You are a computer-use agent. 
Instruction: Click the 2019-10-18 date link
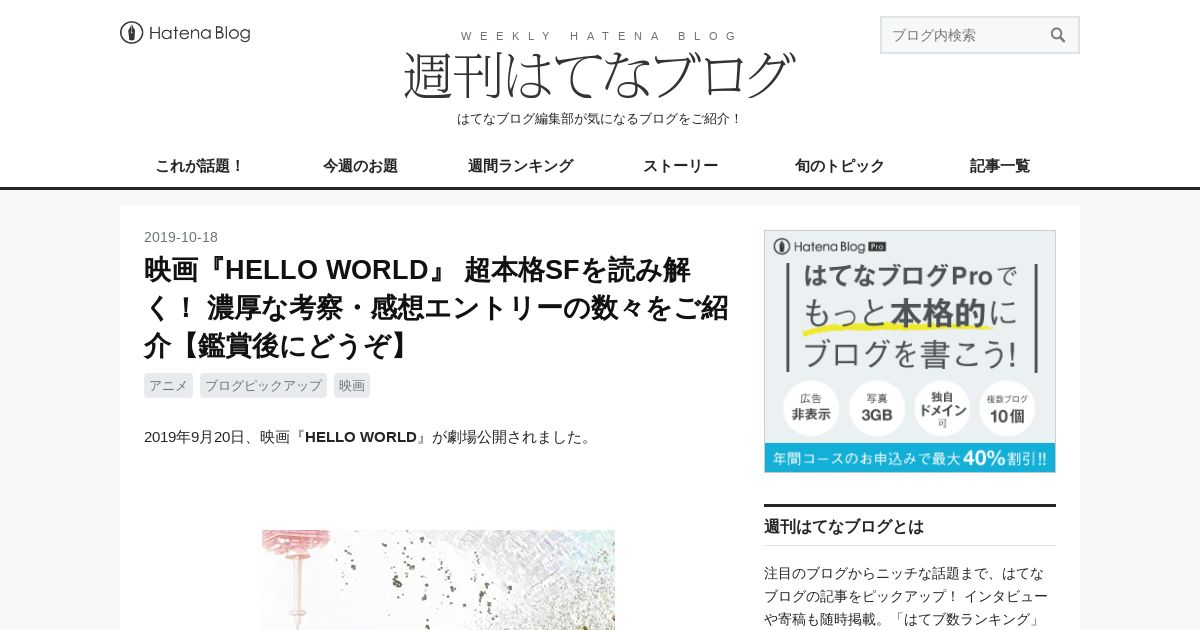tap(181, 237)
